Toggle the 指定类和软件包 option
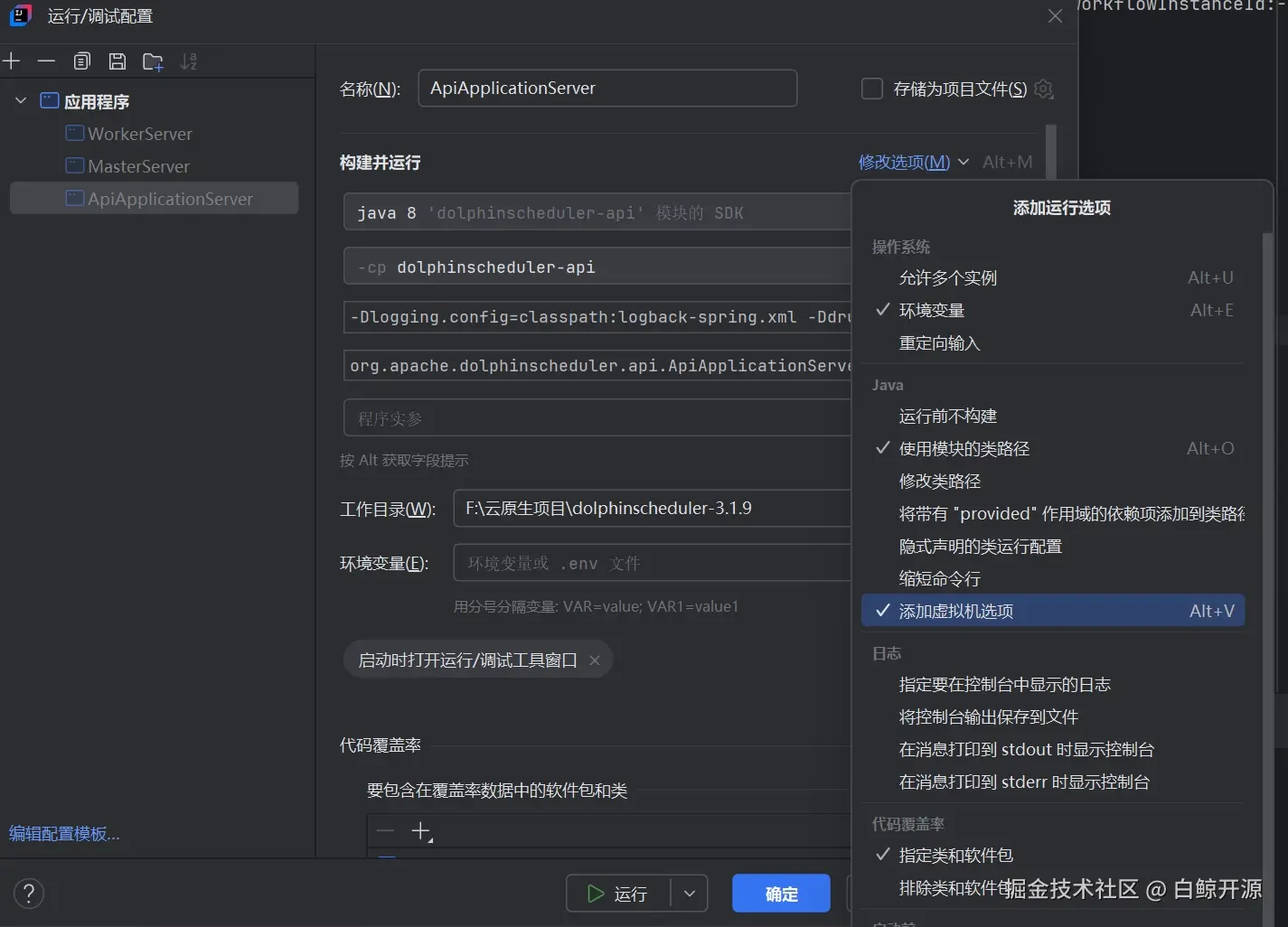The height and width of the screenshot is (927, 1288). click(1053, 855)
